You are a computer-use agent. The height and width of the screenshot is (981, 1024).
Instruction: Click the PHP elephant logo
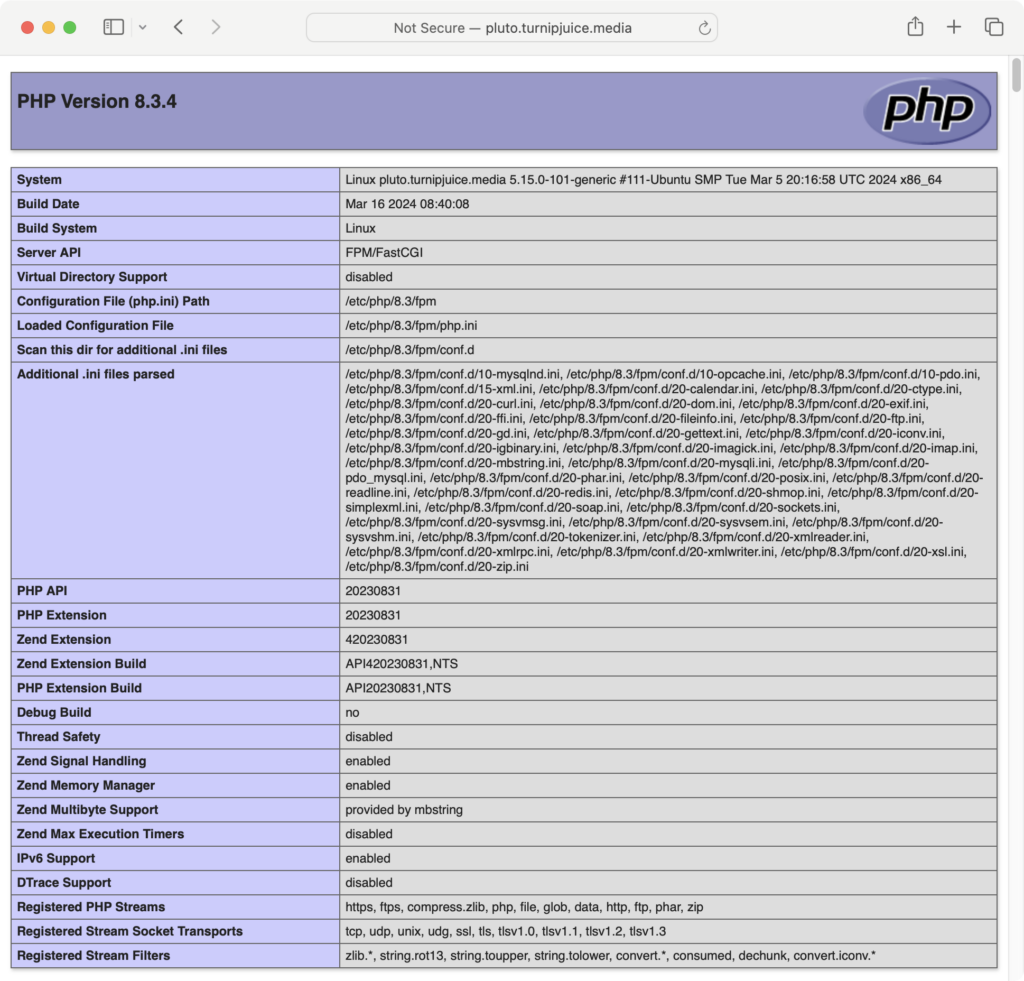click(925, 110)
